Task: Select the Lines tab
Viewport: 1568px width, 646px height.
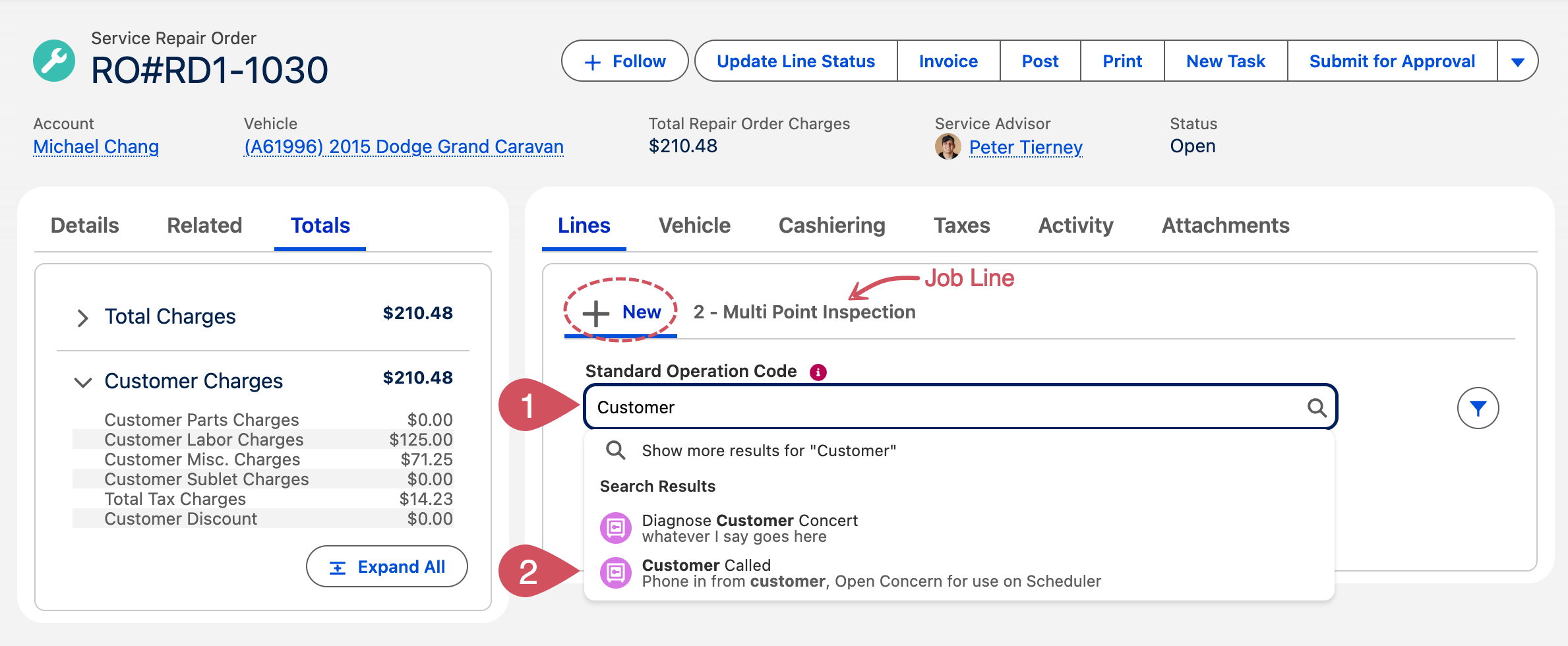Action: (x=584, y=225)
